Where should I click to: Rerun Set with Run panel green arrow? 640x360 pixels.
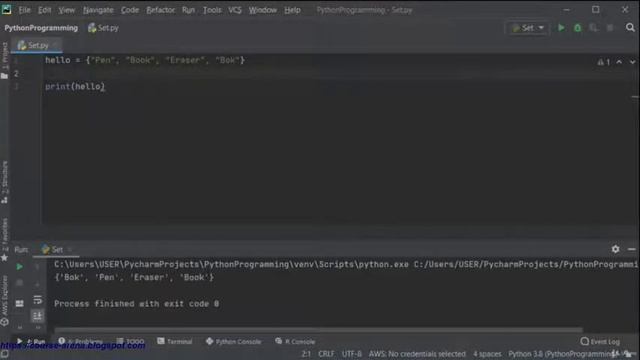pos(19,267)
